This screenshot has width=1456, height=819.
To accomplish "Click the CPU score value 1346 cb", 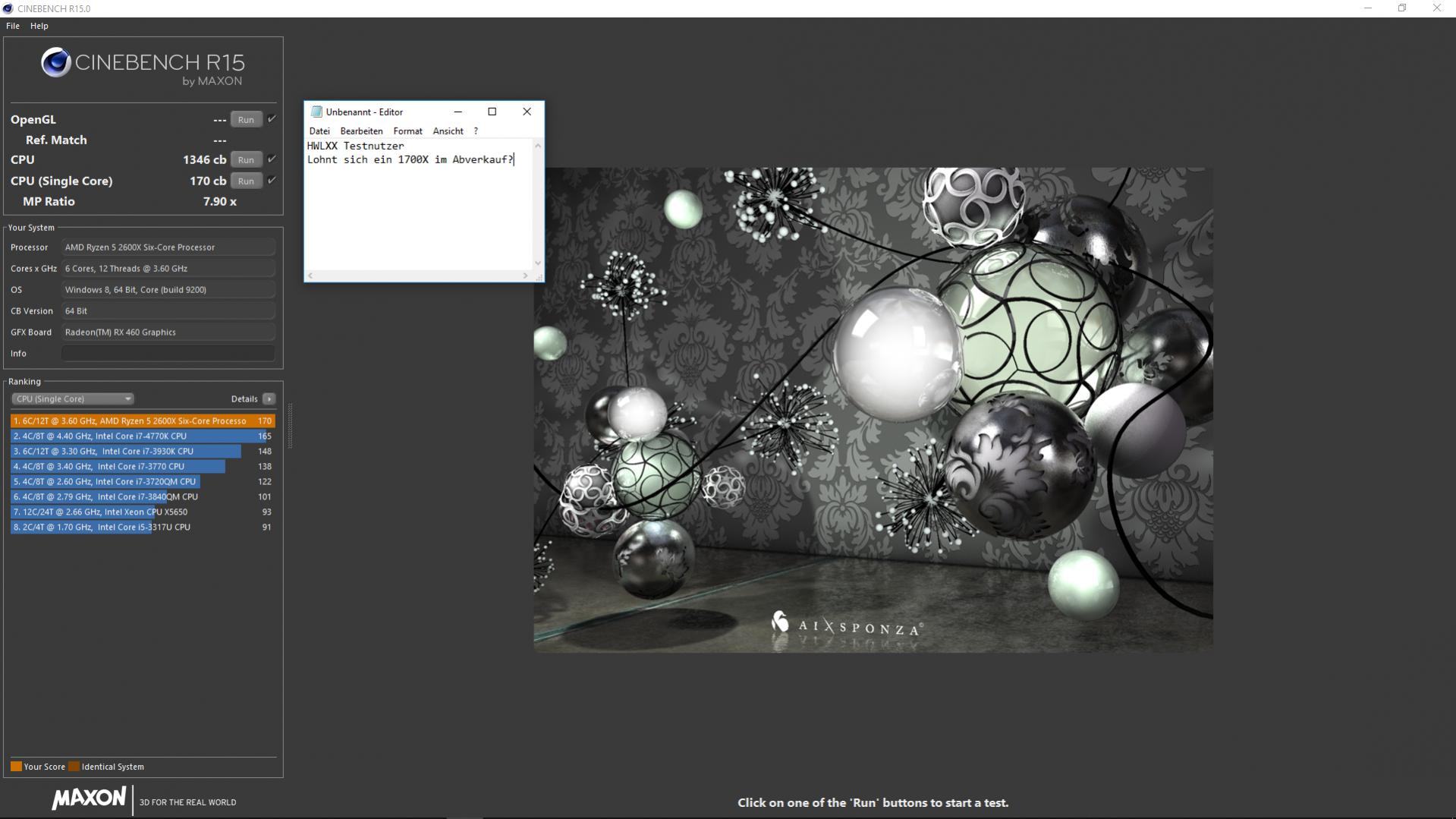I will (204, 159).
